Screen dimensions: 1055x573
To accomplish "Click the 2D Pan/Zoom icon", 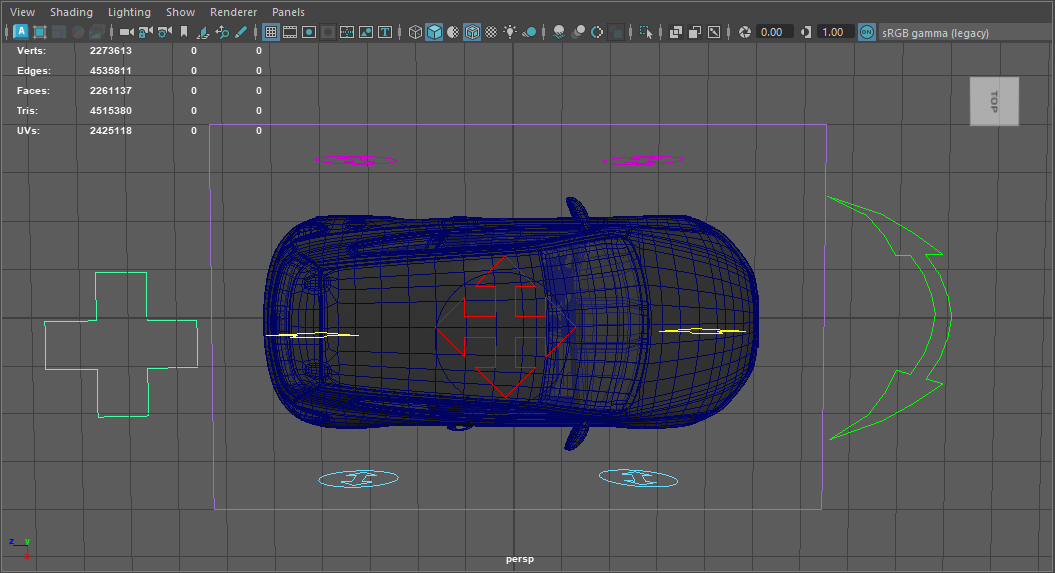I will click(x=222, y=32).
